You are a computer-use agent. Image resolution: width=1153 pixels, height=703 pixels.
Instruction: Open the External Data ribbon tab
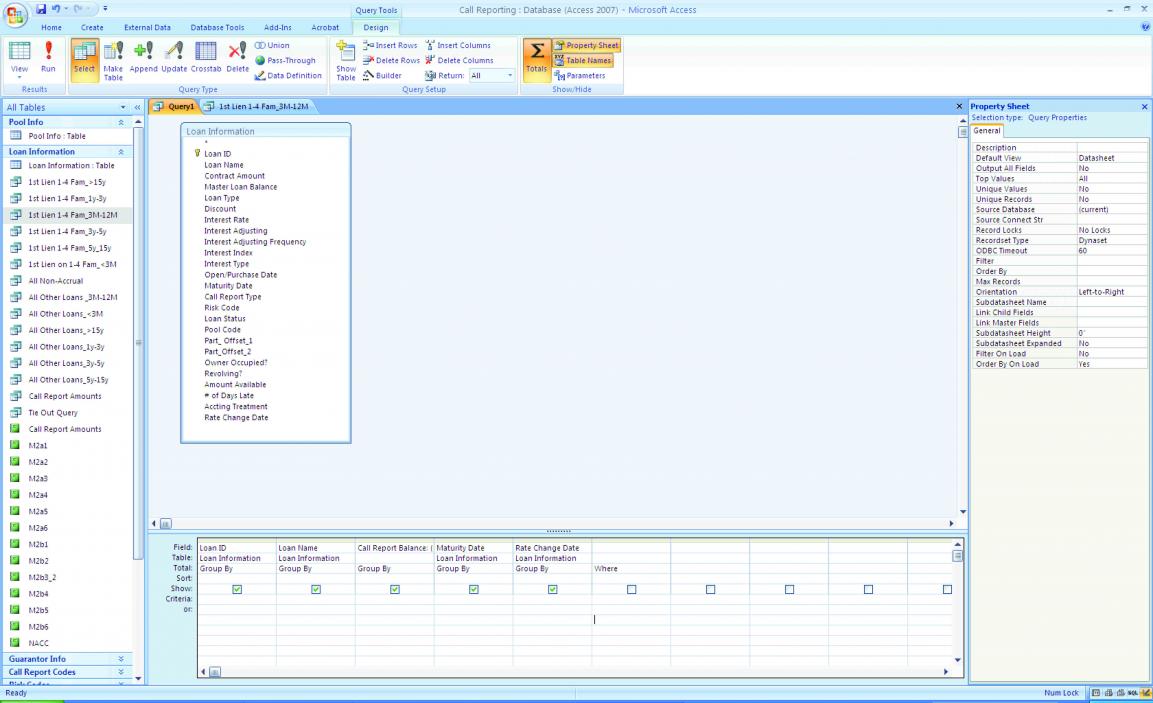point(147,27)
